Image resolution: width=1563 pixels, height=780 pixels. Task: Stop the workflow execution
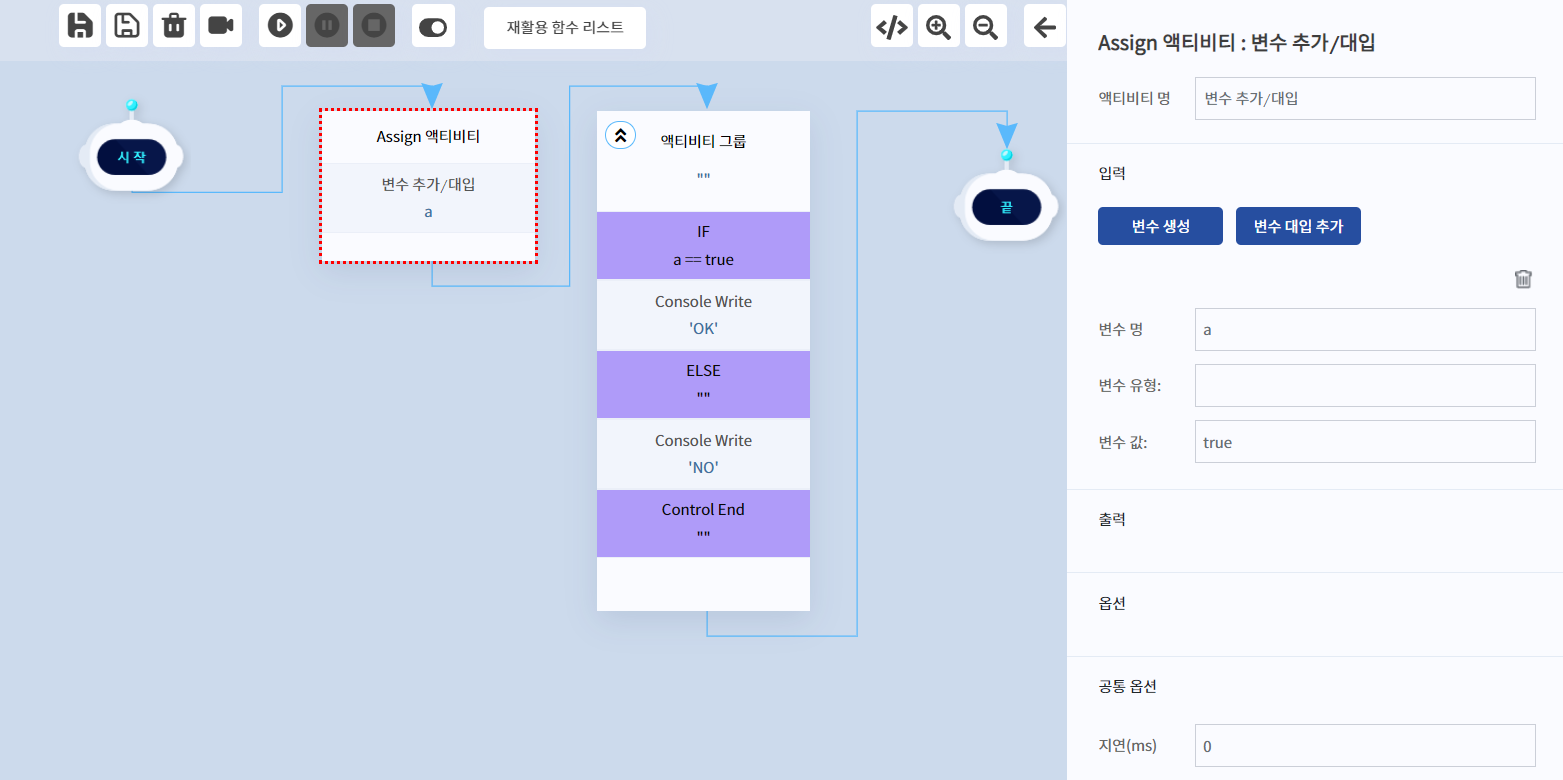coord(374,26)
